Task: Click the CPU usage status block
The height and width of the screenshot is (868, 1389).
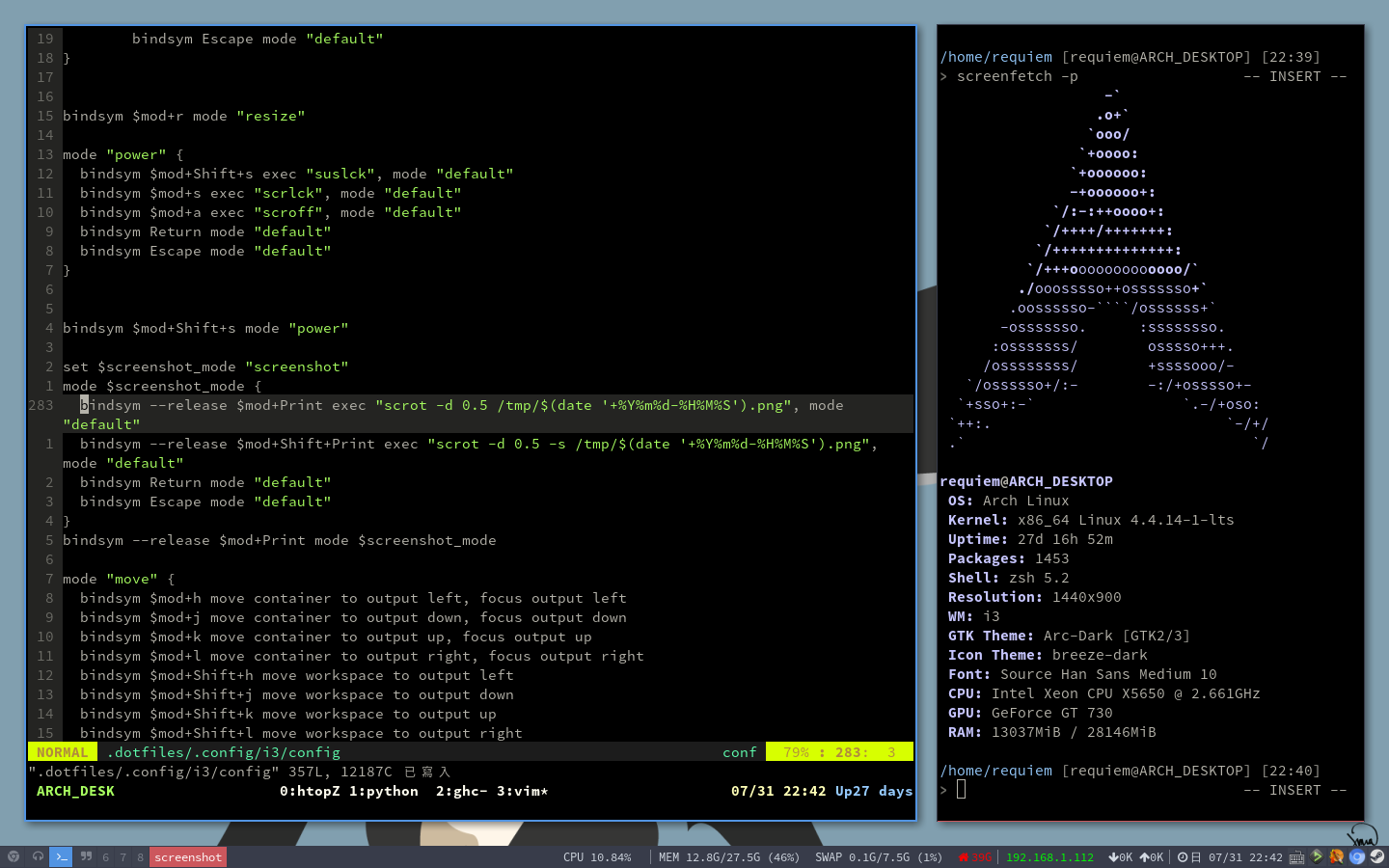Action: pos(597,857)
